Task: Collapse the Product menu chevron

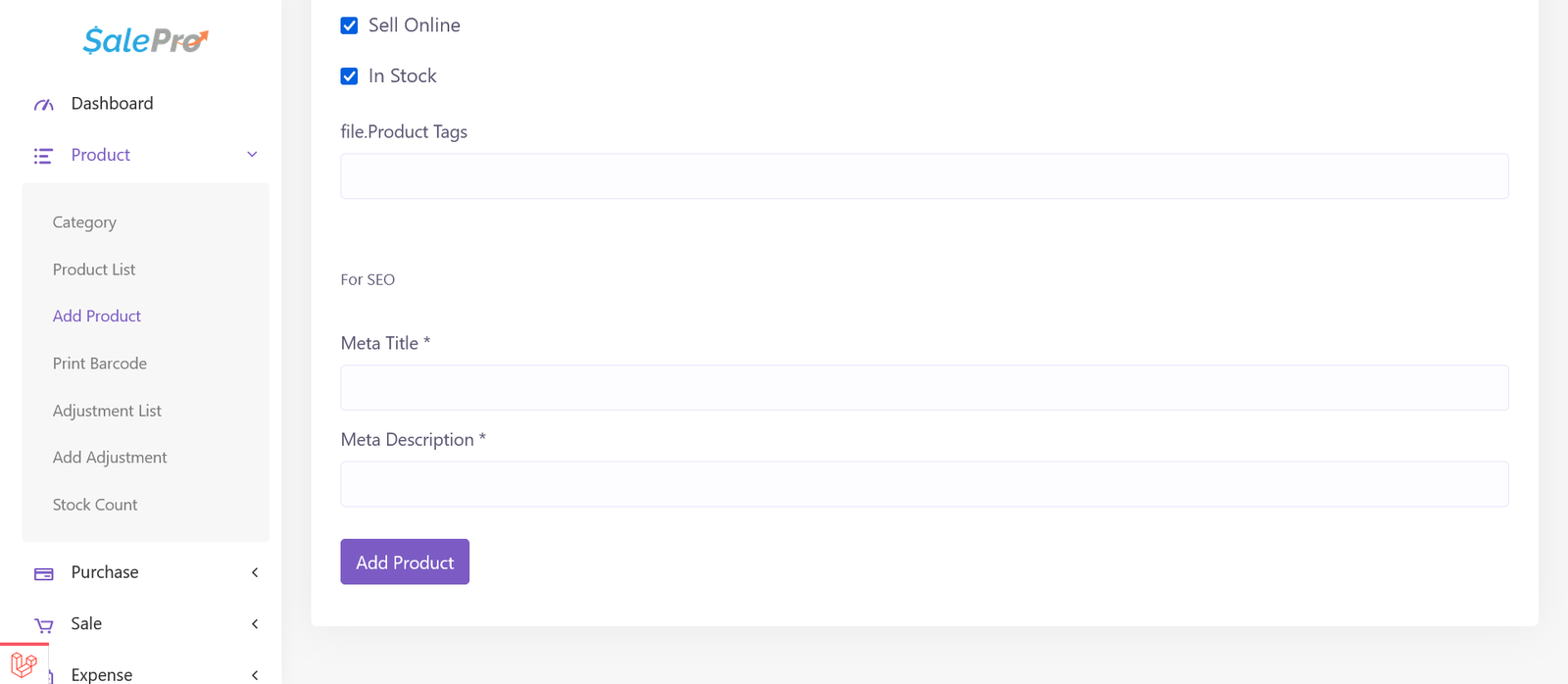Action: click(x=252, y=155)
